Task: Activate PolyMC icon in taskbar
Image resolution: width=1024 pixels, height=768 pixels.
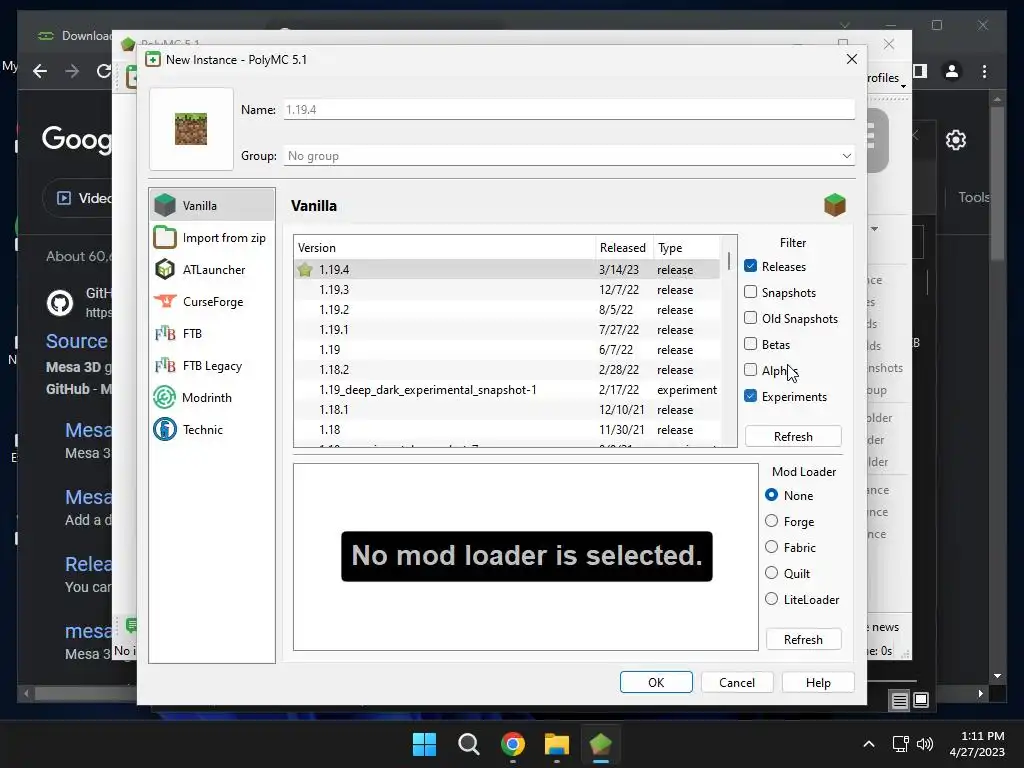Action: [x=601, y=744]
